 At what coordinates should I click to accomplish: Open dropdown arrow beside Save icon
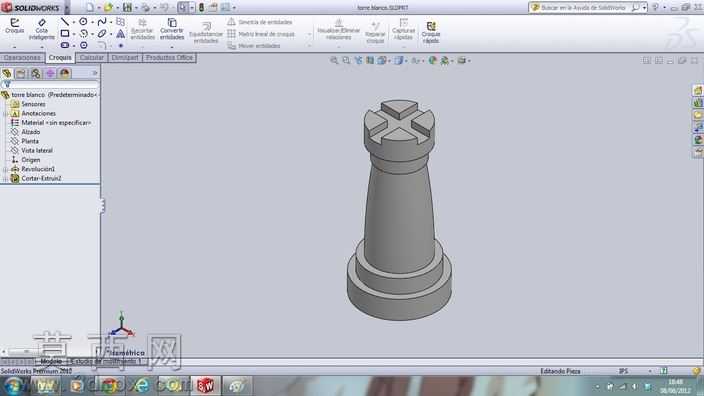tap(136, 8)
